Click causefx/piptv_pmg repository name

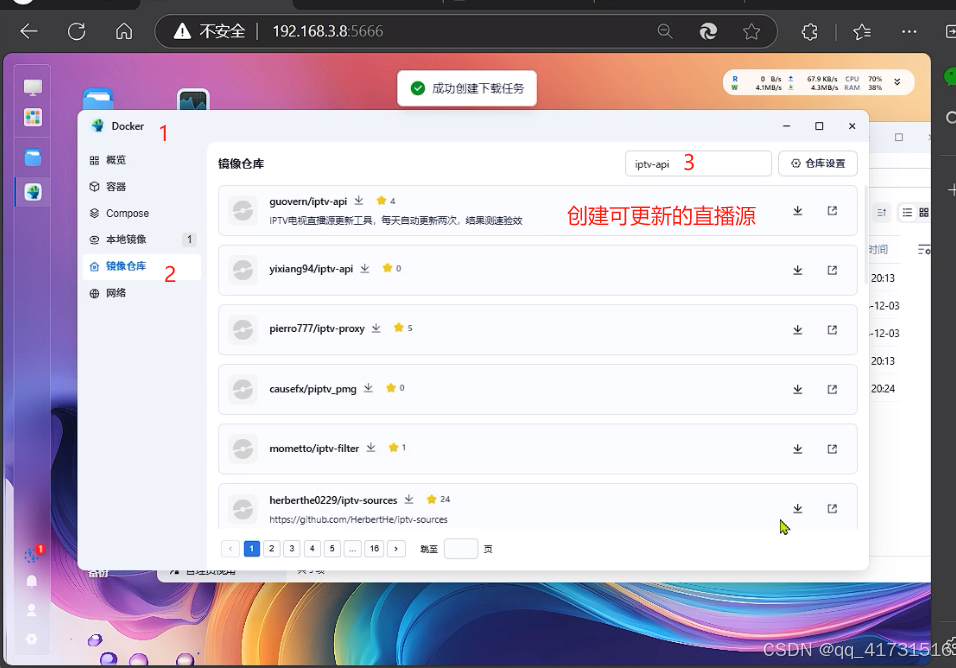pos(313,388)
